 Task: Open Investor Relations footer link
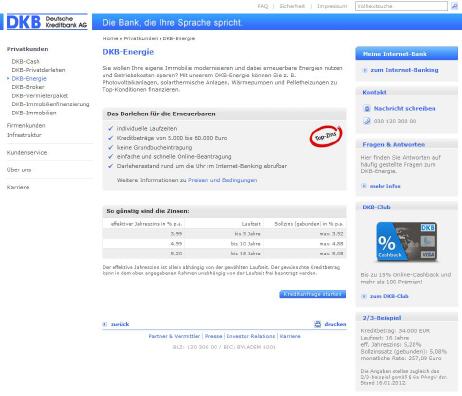(251, 336)
